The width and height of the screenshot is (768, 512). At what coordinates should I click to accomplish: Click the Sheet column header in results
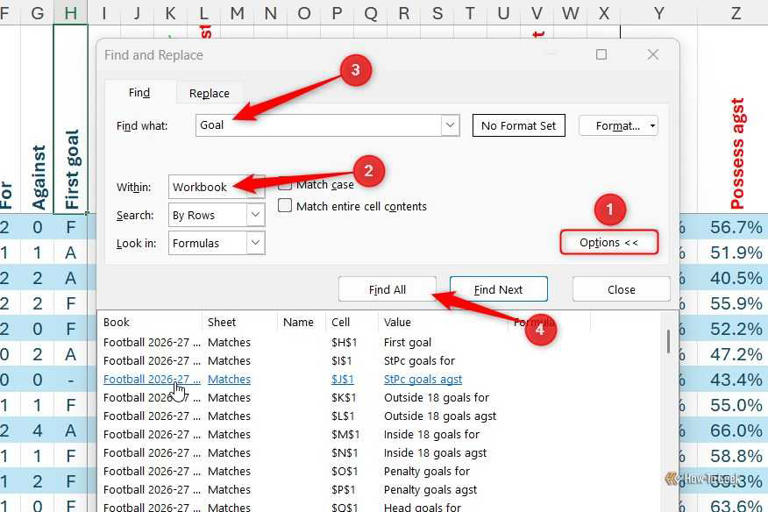[240, 322]
